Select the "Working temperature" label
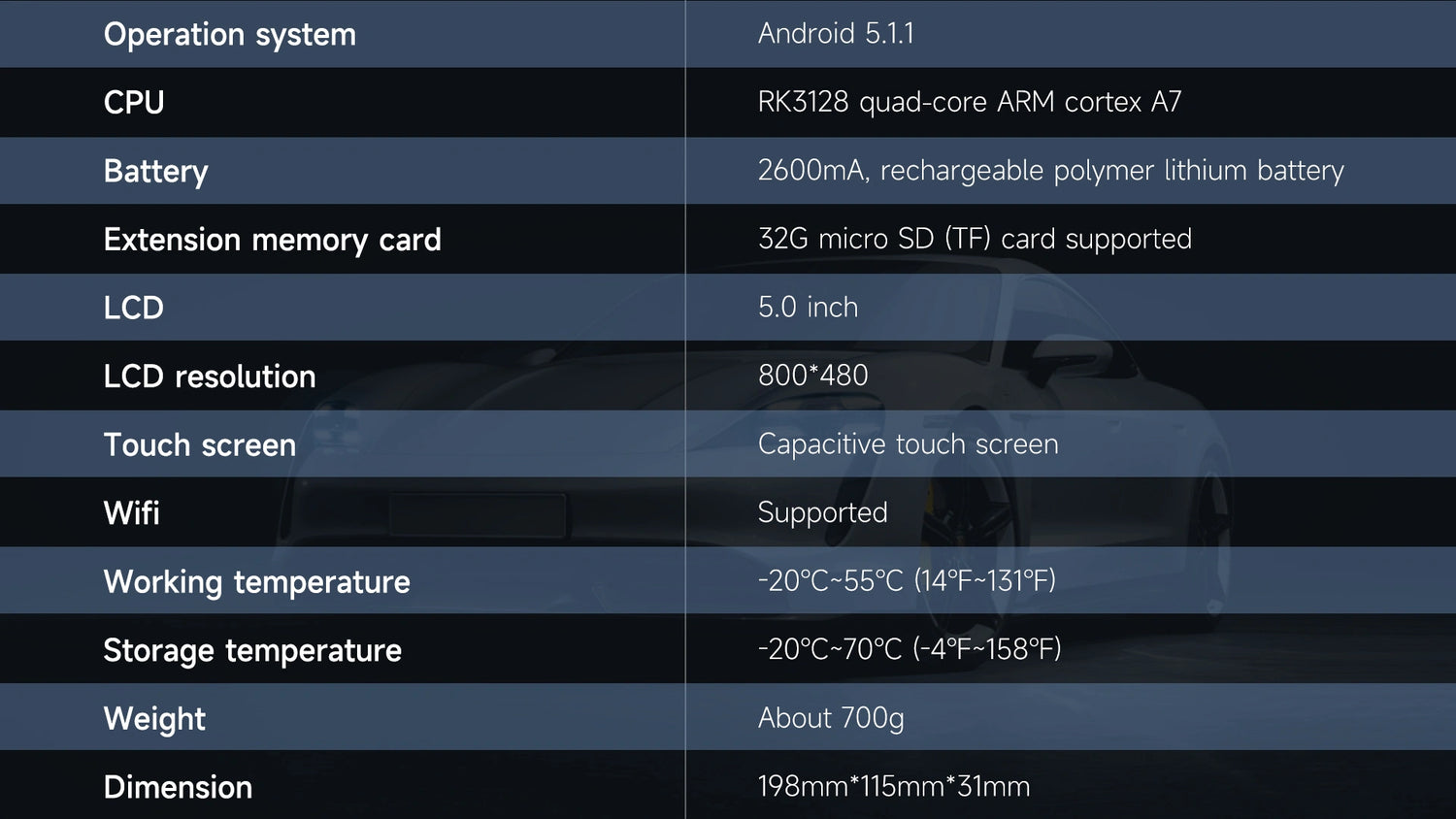The height and width of the screenshot is (819, 1456). tap(256, 582)
